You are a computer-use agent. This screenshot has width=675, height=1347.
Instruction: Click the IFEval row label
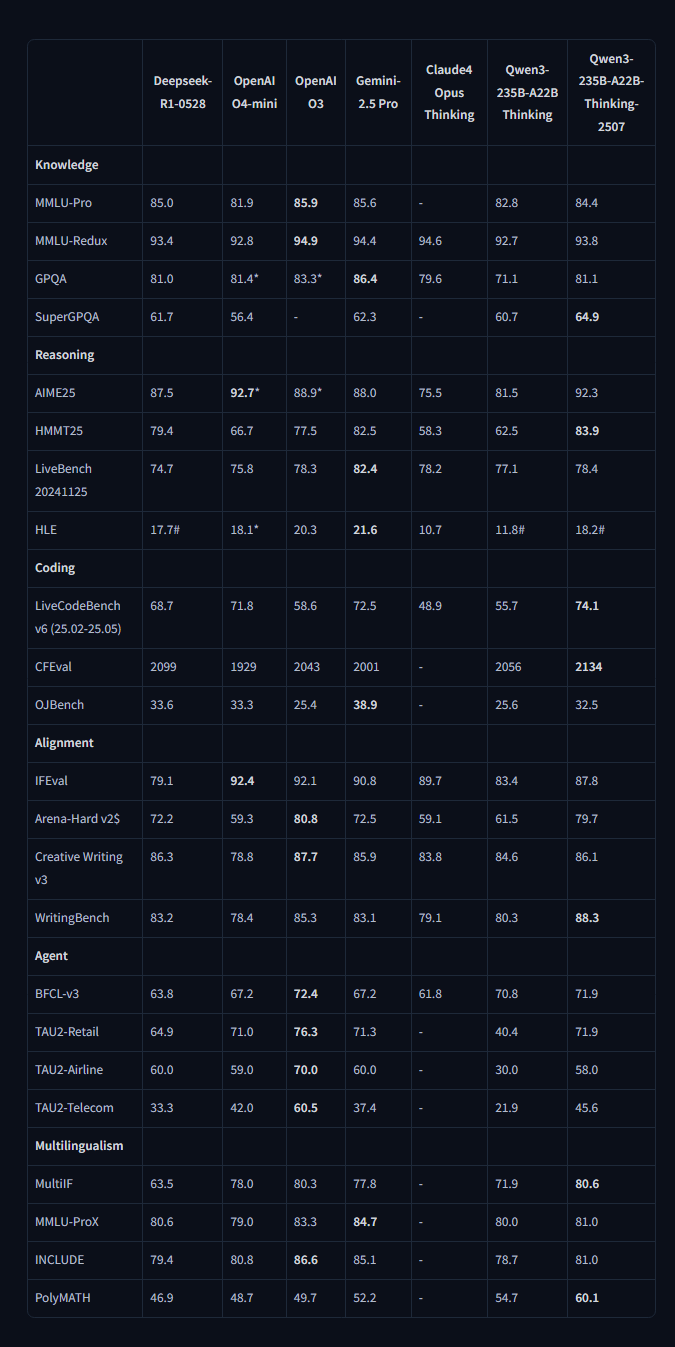pyautogui.click(x=52, y=781)
